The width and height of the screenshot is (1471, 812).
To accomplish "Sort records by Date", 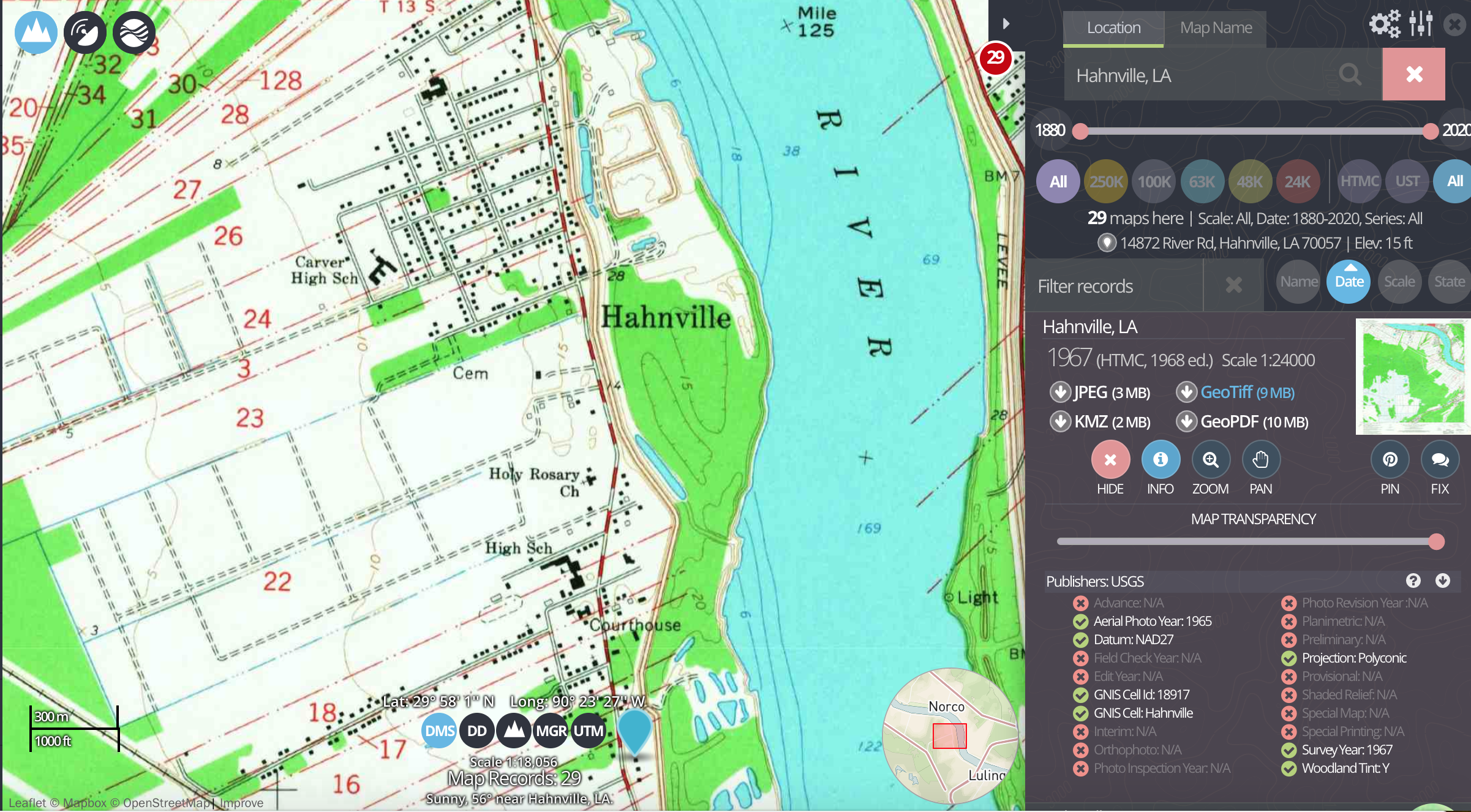I will click(x=1349, y=282).
